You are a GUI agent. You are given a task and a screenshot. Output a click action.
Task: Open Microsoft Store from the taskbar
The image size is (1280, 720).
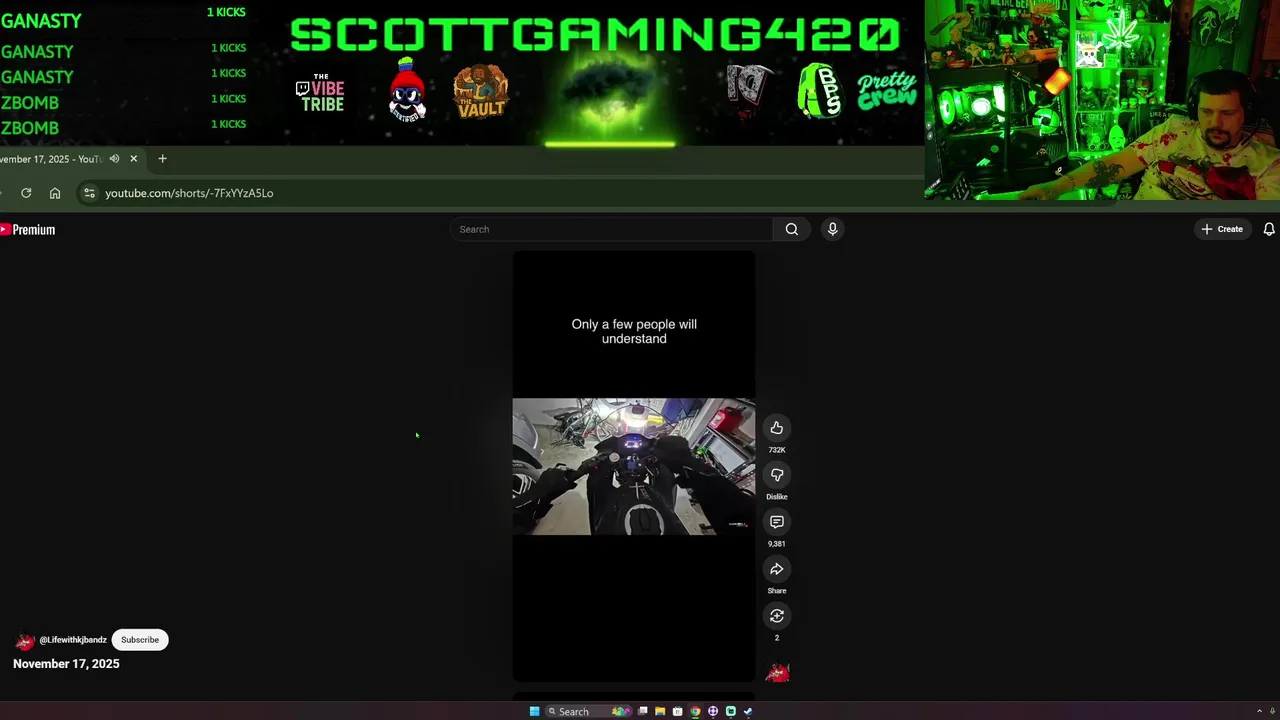coord(677,711)
